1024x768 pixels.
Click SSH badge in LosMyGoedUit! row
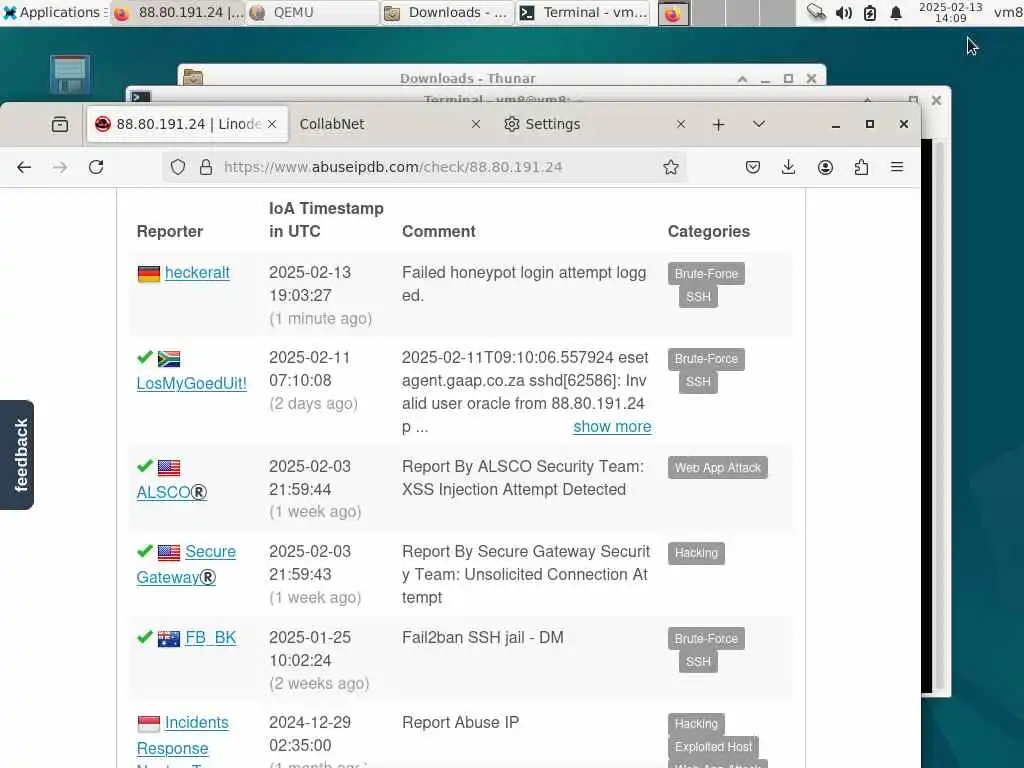(x=698, y=381)
